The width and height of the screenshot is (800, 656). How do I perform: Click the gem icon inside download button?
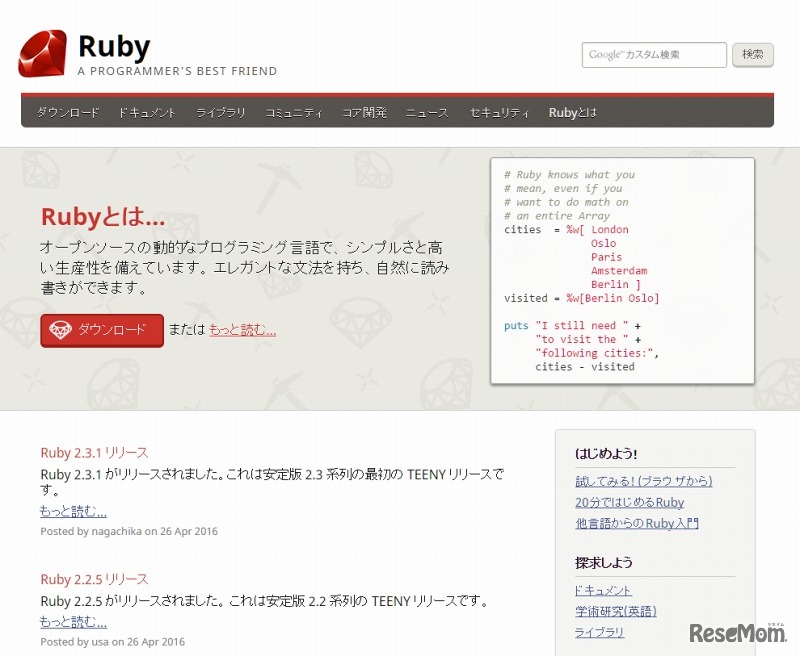click(60, 330)
